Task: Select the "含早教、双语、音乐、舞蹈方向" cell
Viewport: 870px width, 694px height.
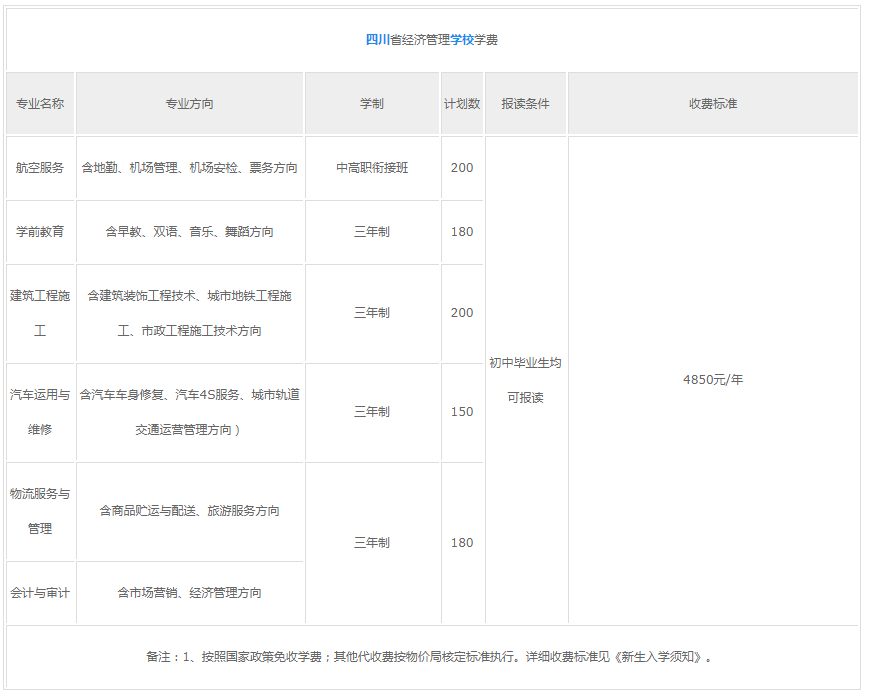Action: coord(189,232)
